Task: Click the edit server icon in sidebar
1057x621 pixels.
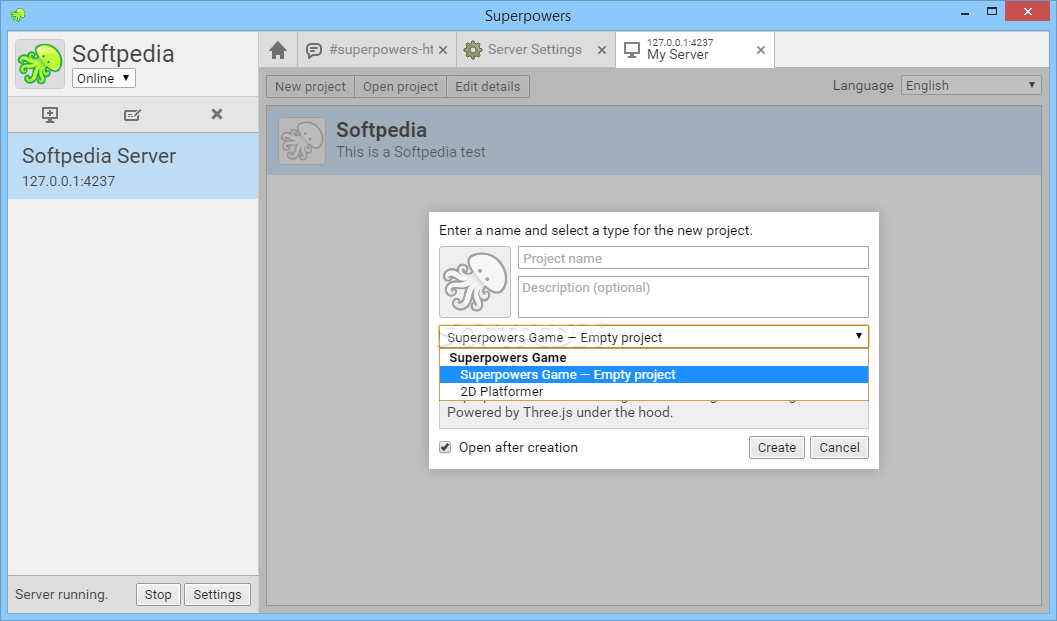Action: point(132,115)
